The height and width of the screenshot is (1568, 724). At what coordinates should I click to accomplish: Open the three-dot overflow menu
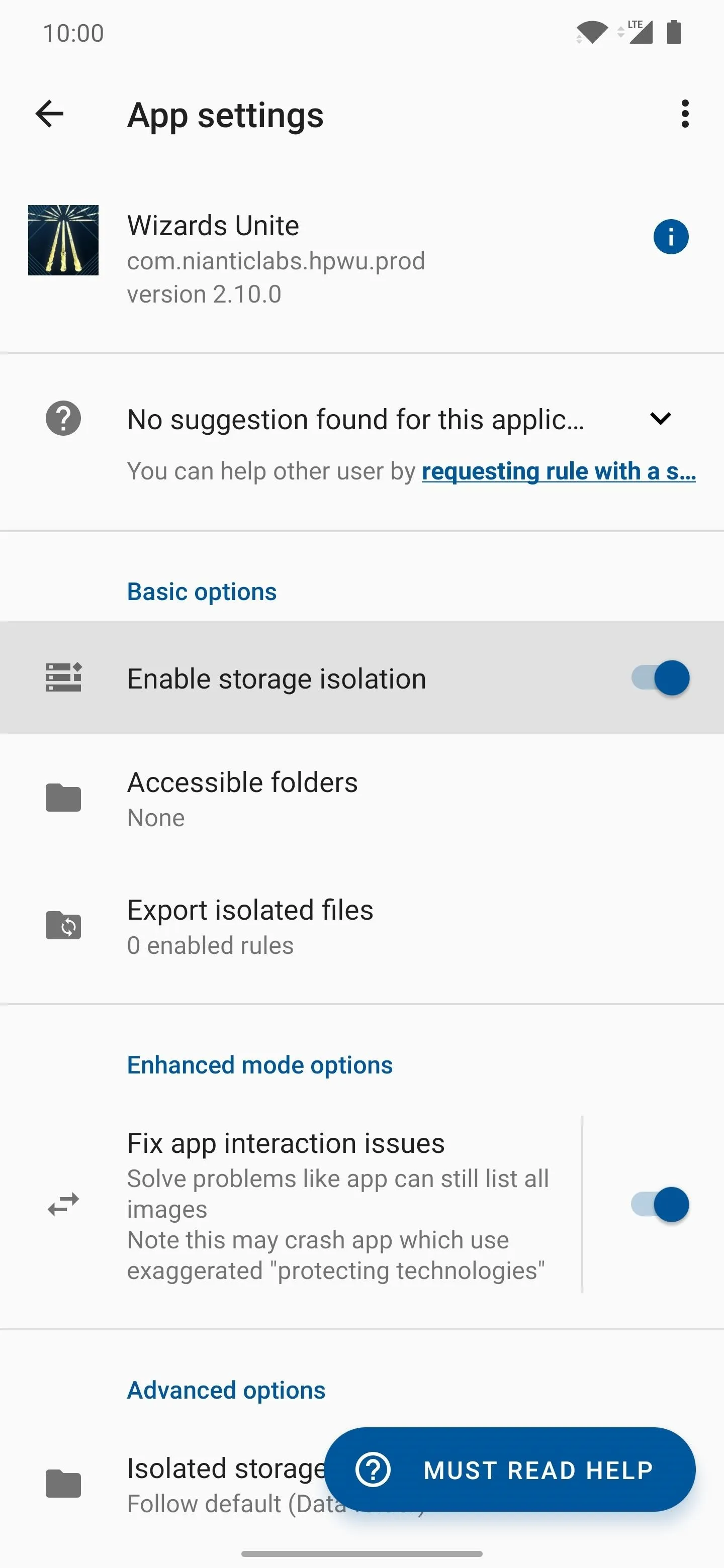685,114
